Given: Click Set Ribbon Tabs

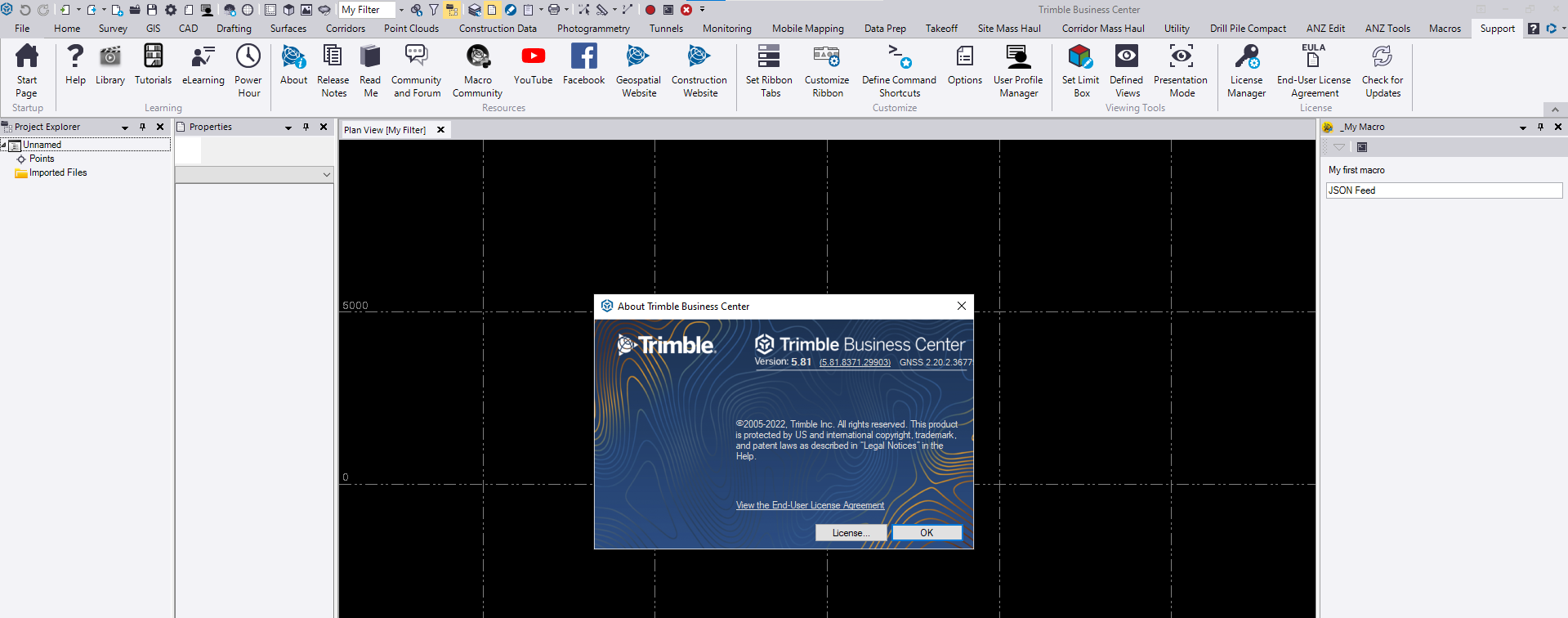Looking at the screenshot, I should point(769,71).
